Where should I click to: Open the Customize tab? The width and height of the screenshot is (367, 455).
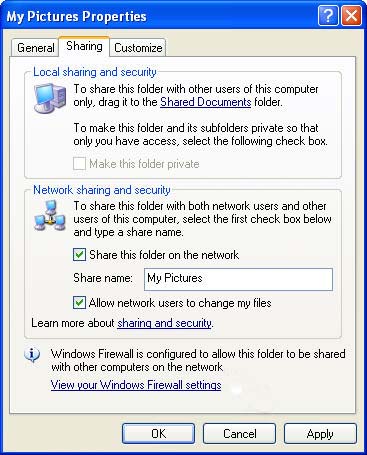(x=138, y=48)
